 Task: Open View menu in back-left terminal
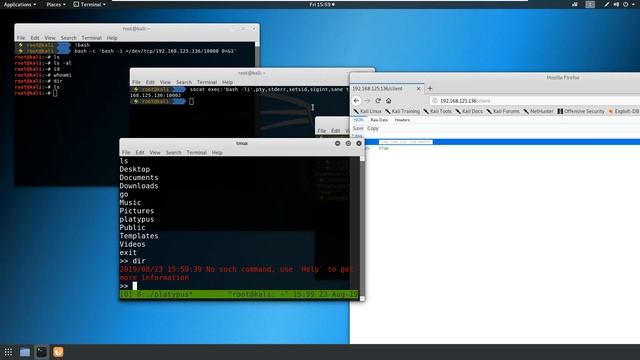point(50,38)
